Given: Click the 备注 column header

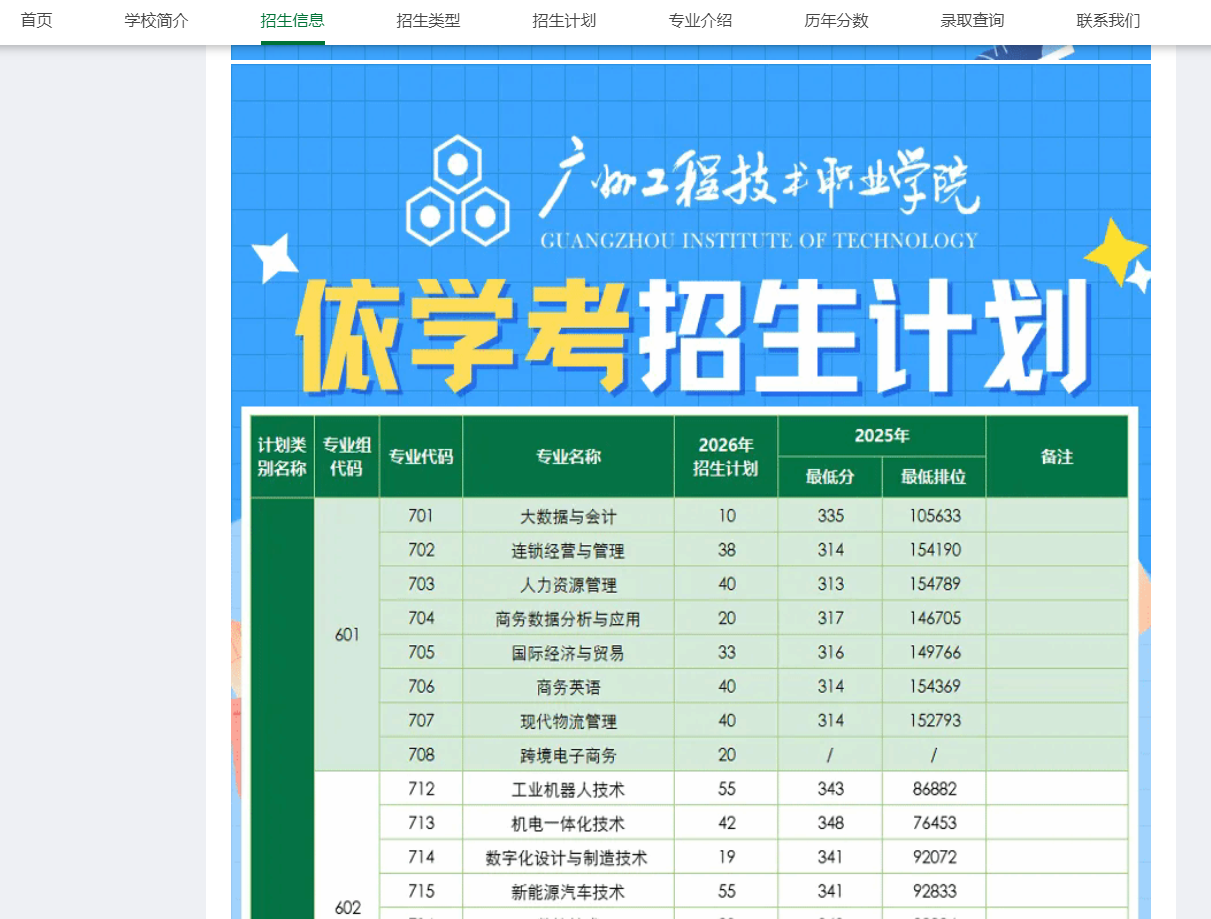Looking at the screenshot, I should point(1056,456).
